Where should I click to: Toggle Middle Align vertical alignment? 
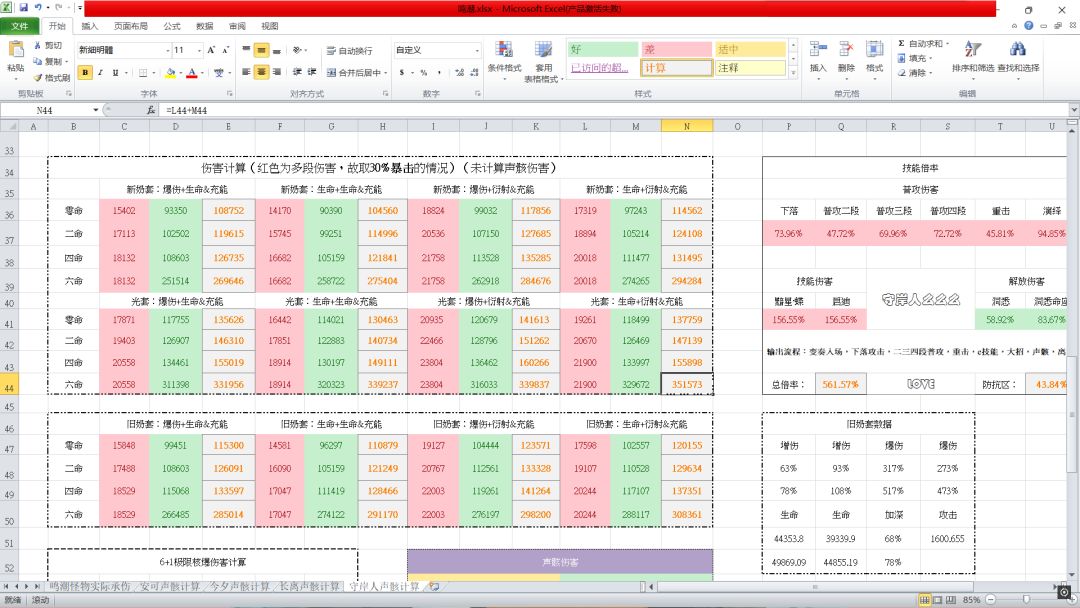tap(261, 50)
